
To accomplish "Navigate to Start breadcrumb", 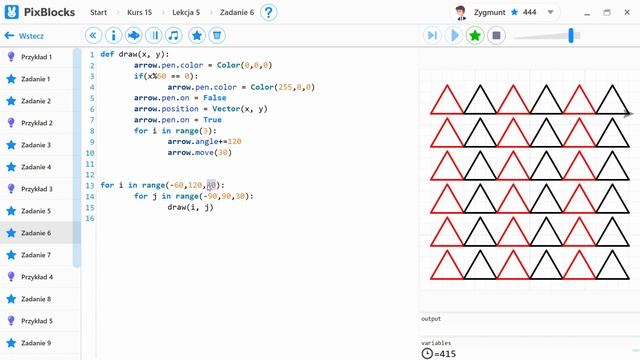I will 98,12.
